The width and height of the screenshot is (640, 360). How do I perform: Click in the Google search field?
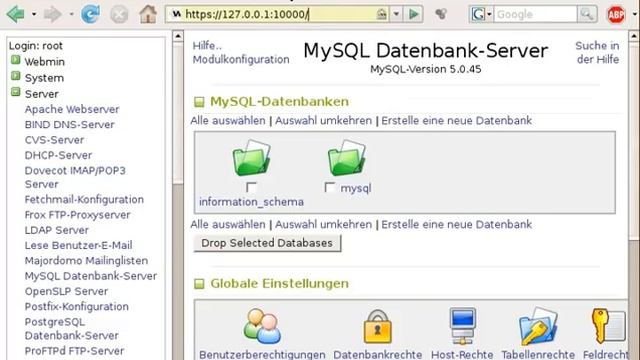(x=535, y=14)
